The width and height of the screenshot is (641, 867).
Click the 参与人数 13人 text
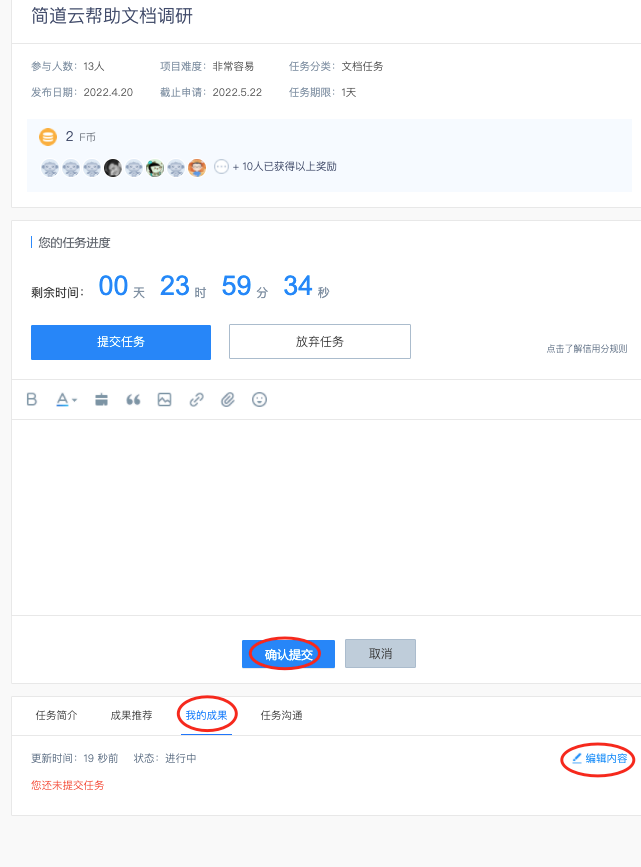click(67, 66)
